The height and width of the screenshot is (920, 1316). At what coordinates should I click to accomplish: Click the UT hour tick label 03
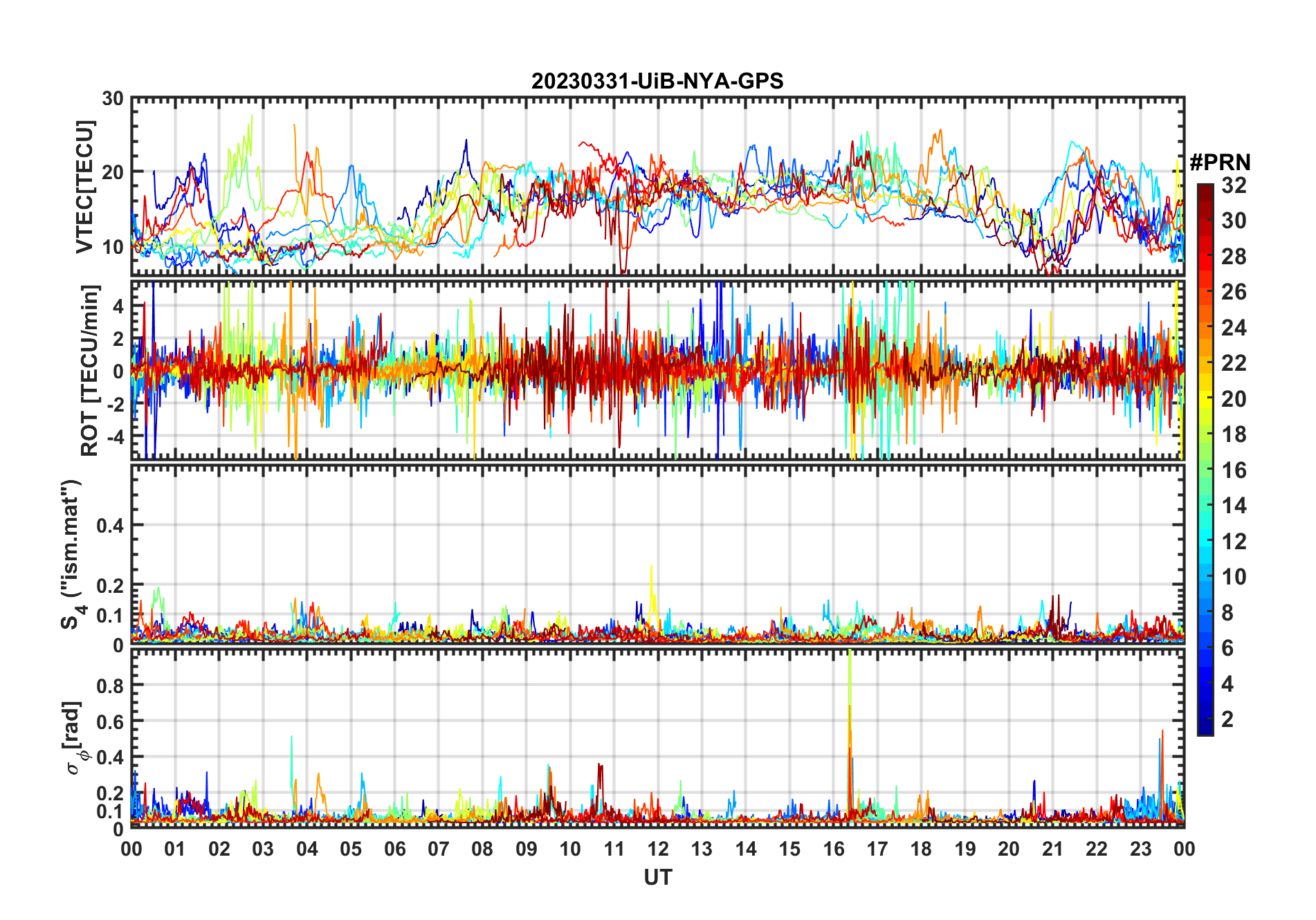click(x=263, y=849)
